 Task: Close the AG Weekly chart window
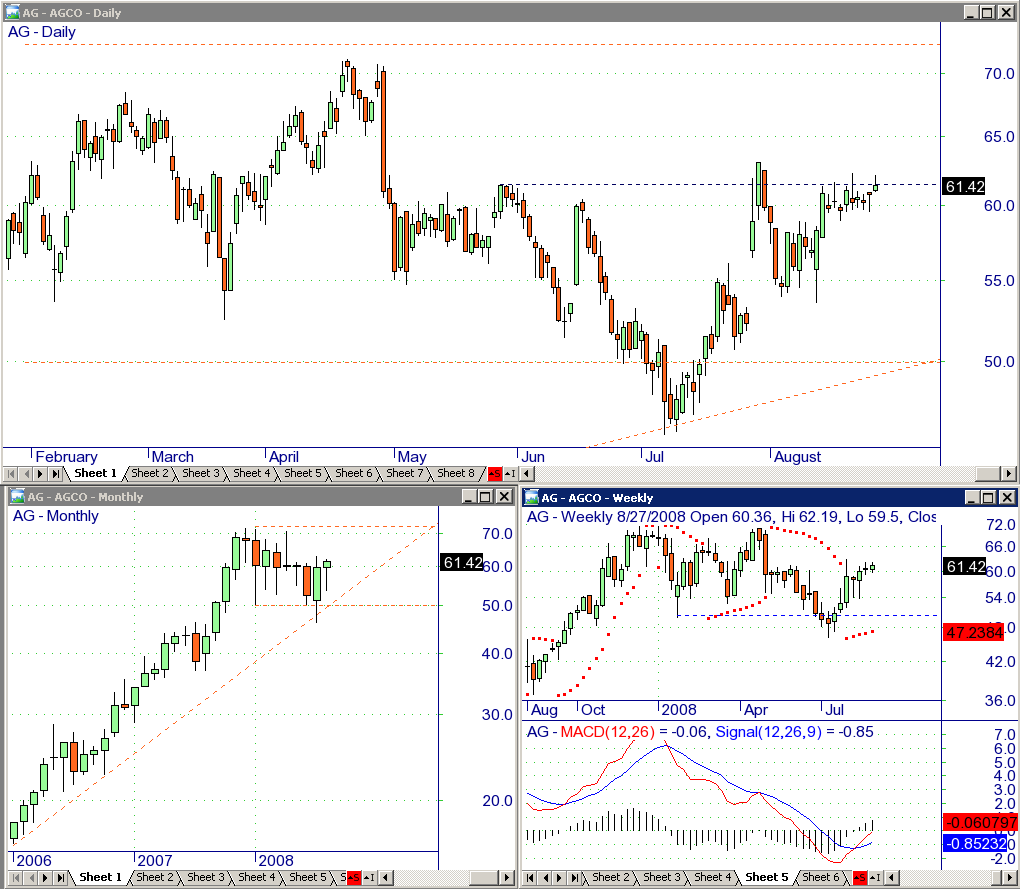point(1006,498)
